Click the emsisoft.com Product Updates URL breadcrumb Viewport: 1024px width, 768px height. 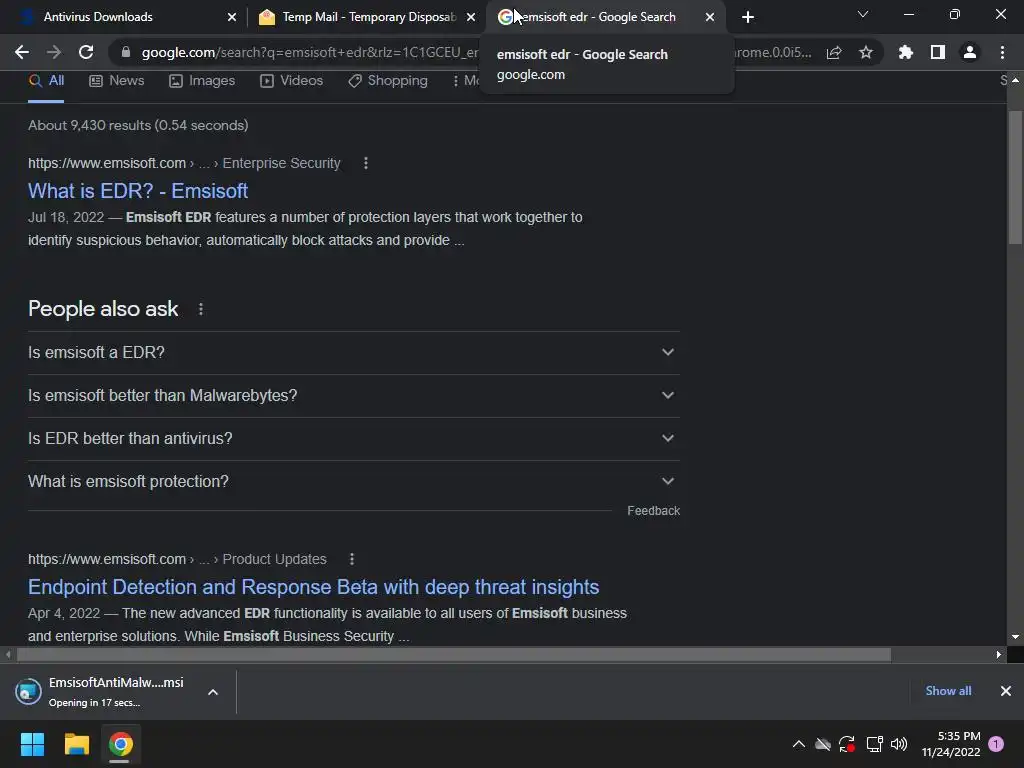[x=177, y=559]
